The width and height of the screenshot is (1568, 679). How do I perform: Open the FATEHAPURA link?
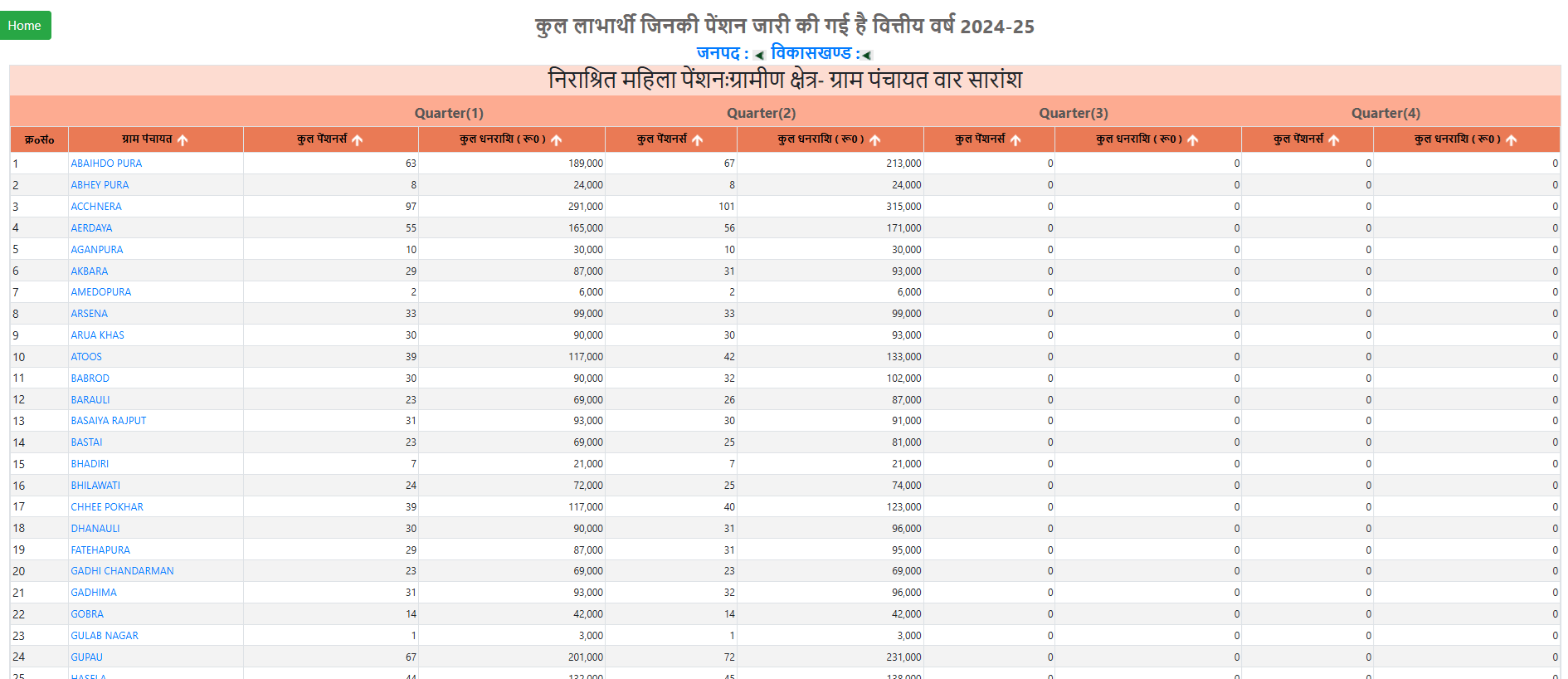click(100, 550)
